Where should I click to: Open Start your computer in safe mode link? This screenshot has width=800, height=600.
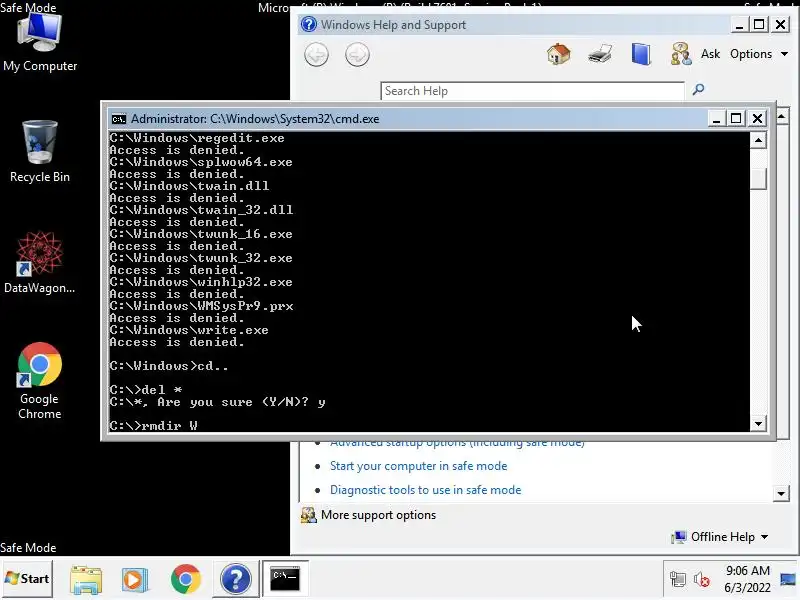click(x=418, y=466)
